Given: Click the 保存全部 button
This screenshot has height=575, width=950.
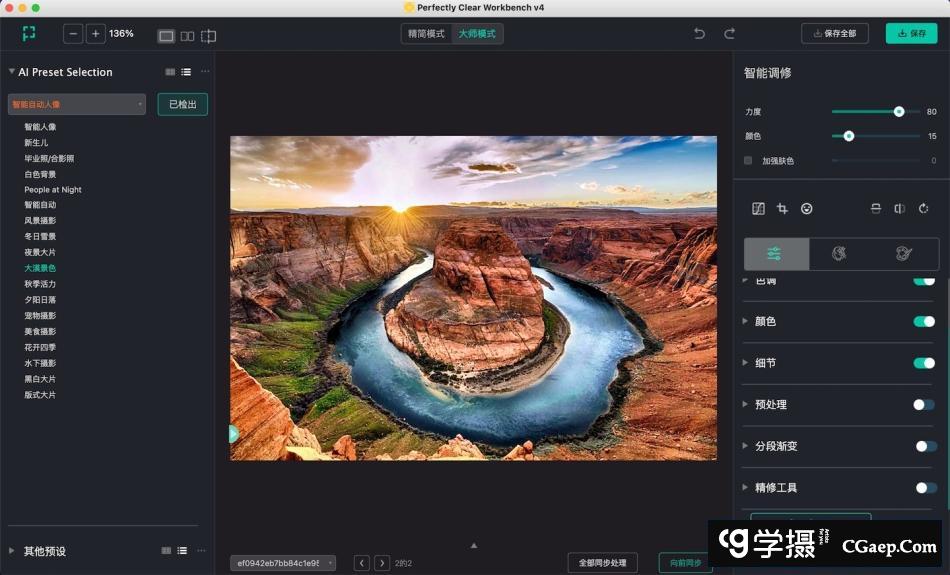Looking at the screenshot, I should click(x=834, y=33).
